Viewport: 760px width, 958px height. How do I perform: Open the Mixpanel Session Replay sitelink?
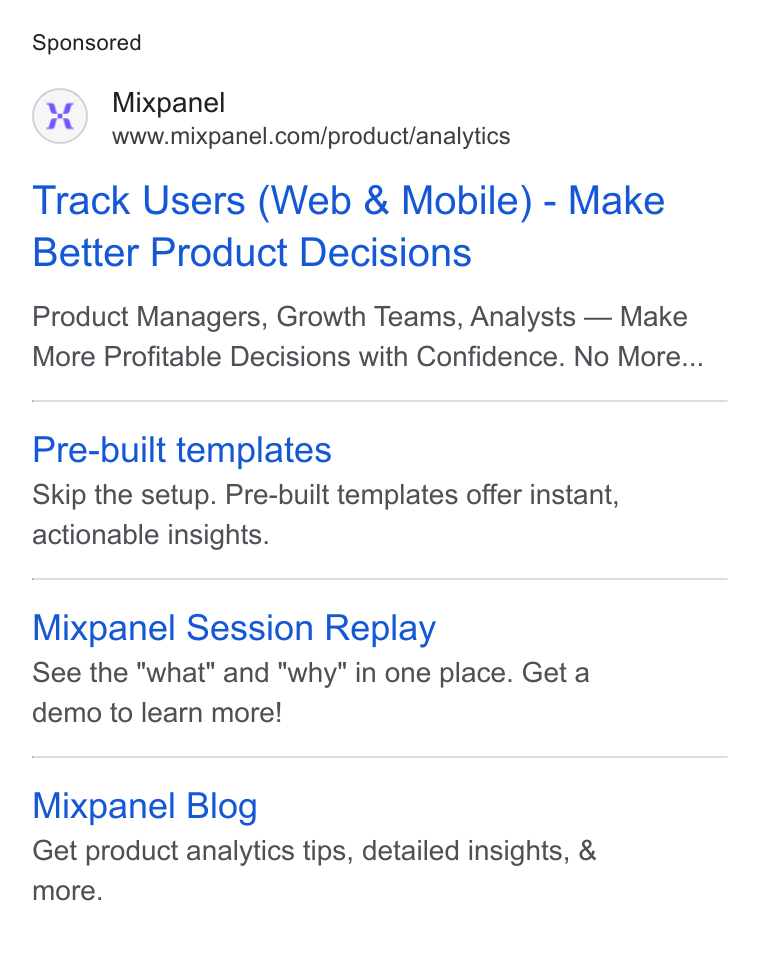point(234,629)
